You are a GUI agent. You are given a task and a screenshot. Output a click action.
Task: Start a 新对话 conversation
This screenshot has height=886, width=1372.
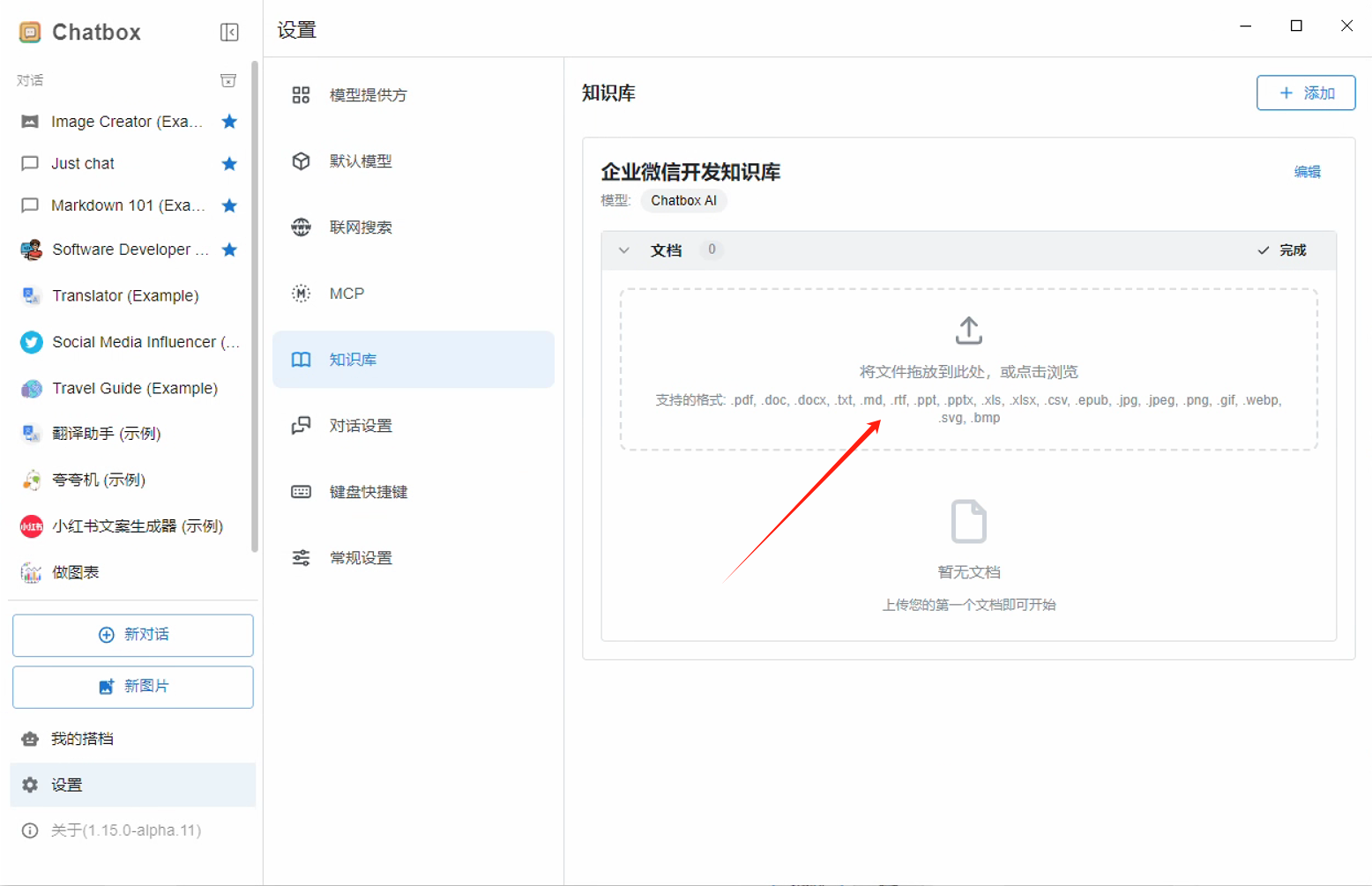coord(133,635)
